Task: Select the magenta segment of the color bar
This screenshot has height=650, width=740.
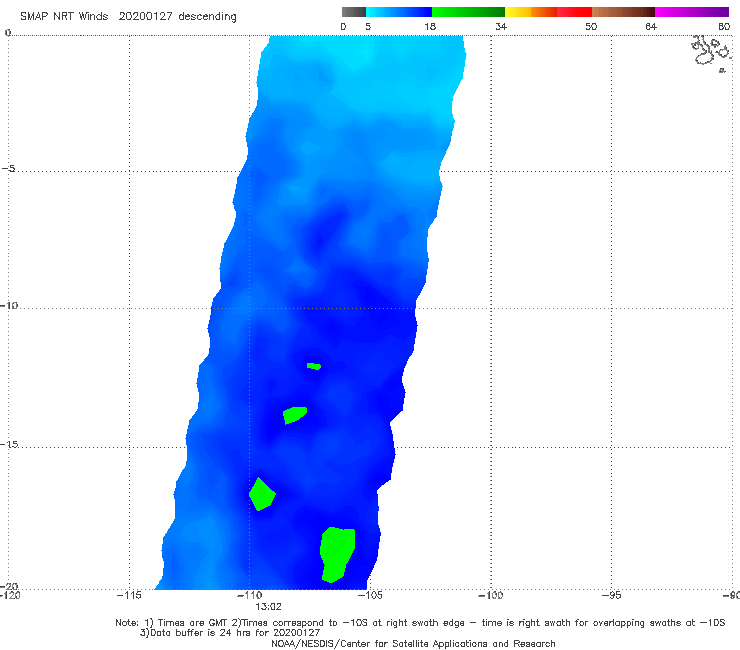Action: (x=692, y=12)
